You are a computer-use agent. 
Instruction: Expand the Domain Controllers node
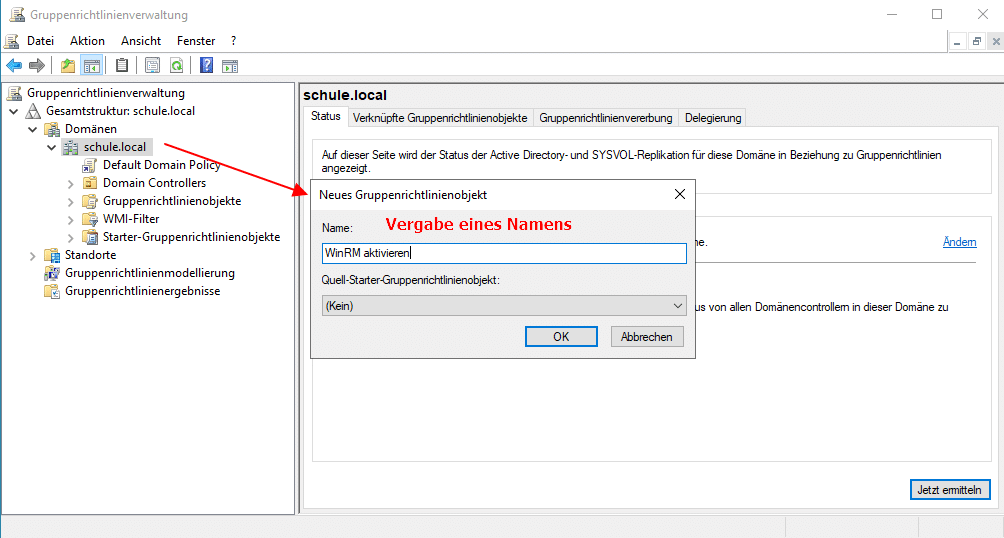[x=70, y=184]
